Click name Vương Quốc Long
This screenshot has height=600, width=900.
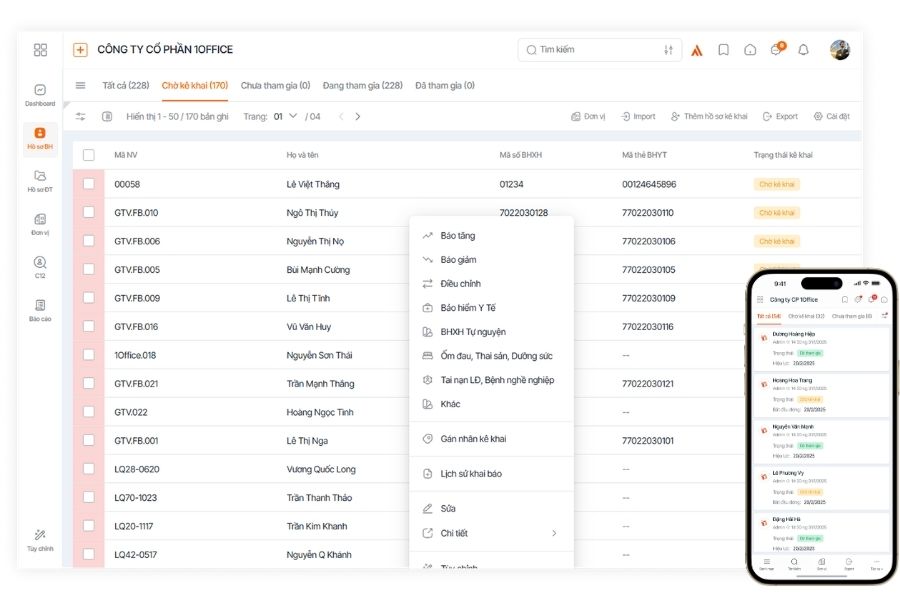321,470
